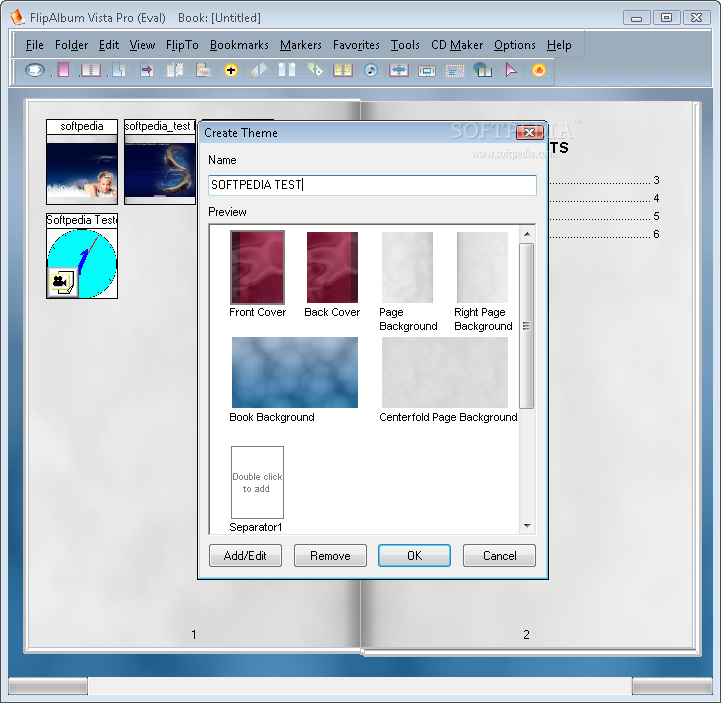Screen dimensions: 721x703
Task: Click the open notebook icon in toolbar
Action: [x=91, y=70]
